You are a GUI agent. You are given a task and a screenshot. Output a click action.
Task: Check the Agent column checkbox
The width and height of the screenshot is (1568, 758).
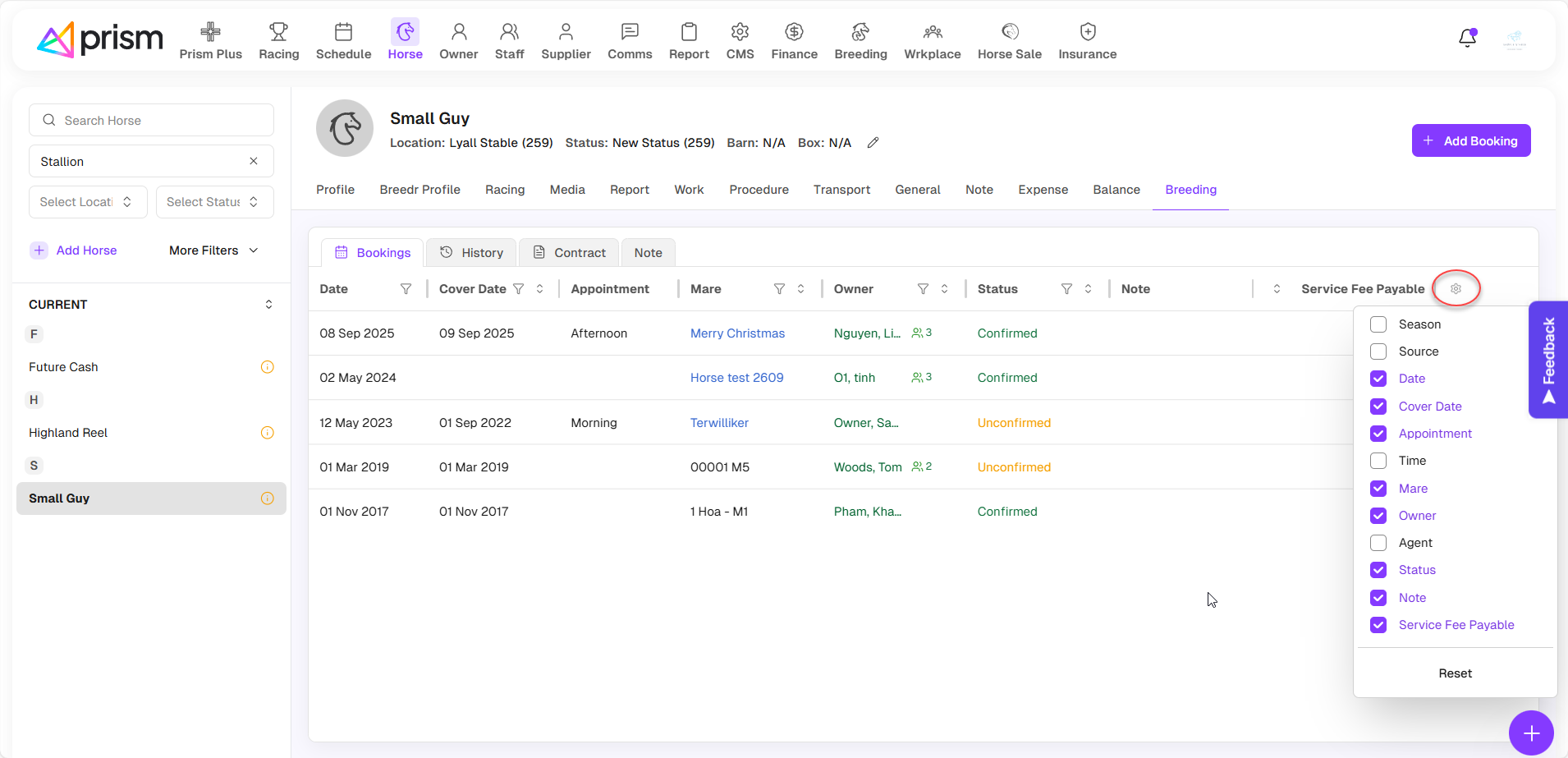(x=1378, y=543)
